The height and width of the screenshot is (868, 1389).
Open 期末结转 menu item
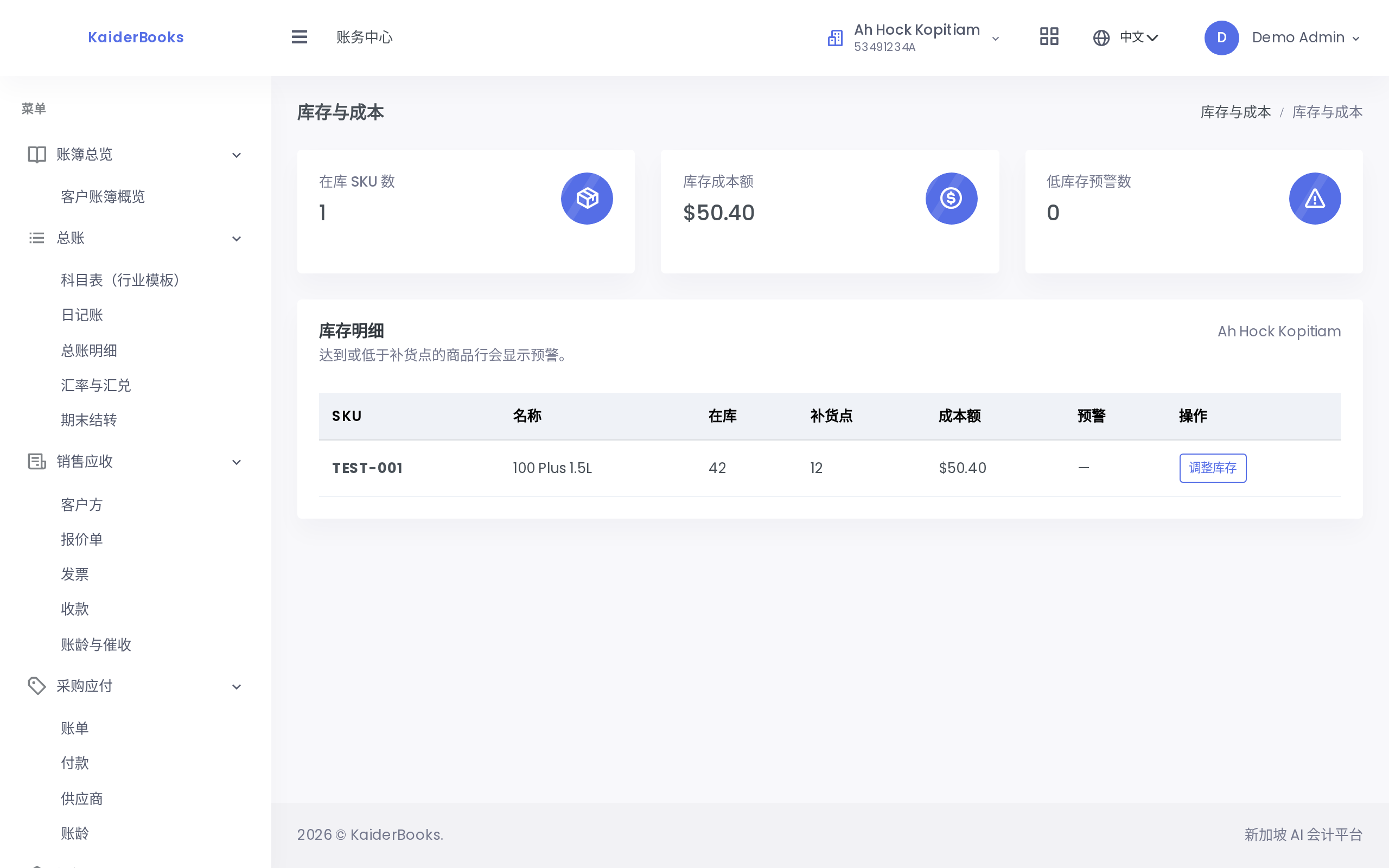pos(89,420)
